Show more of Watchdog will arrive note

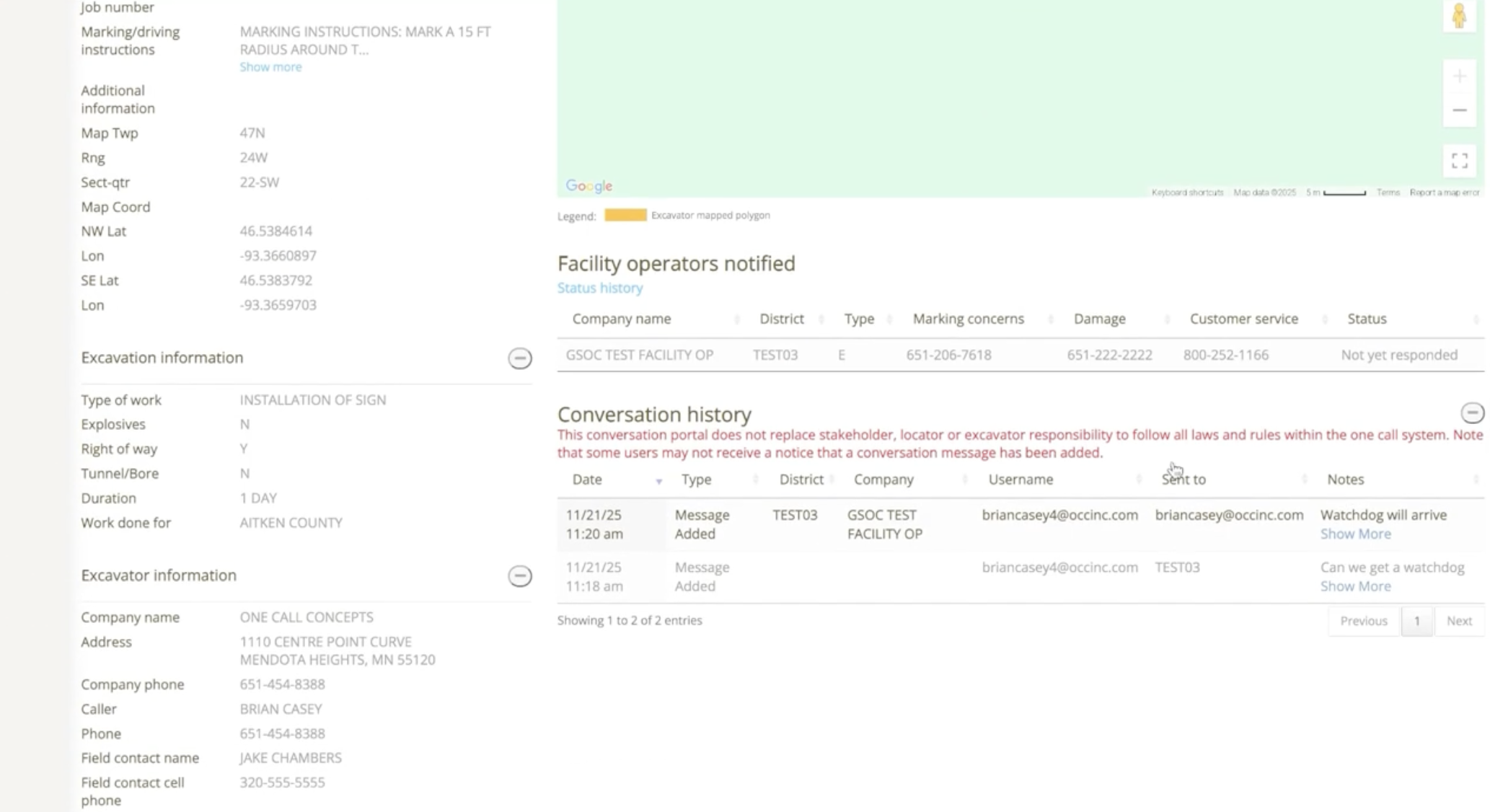point(1355,534)
